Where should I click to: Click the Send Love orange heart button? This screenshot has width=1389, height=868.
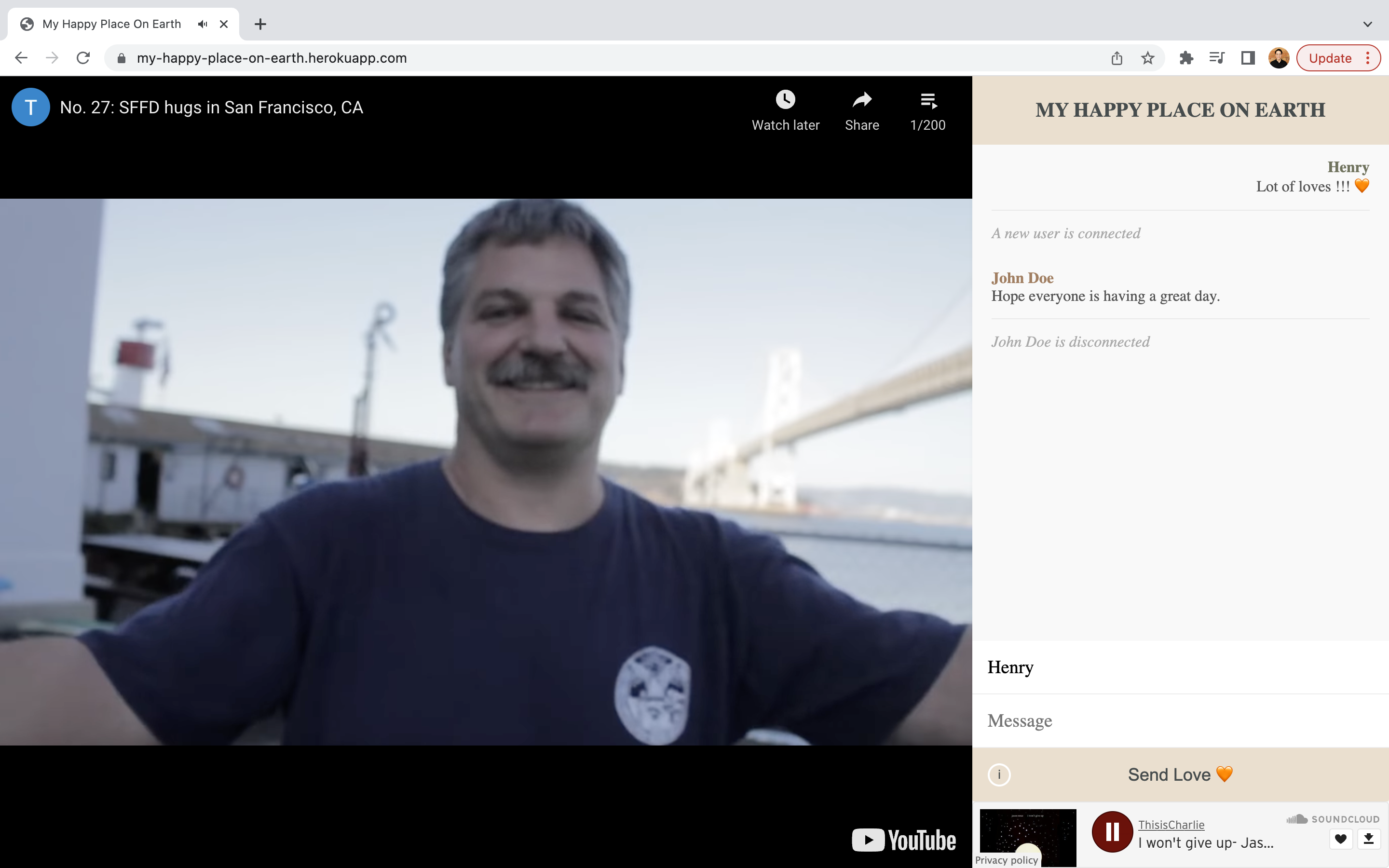(x=1180, y=773)
